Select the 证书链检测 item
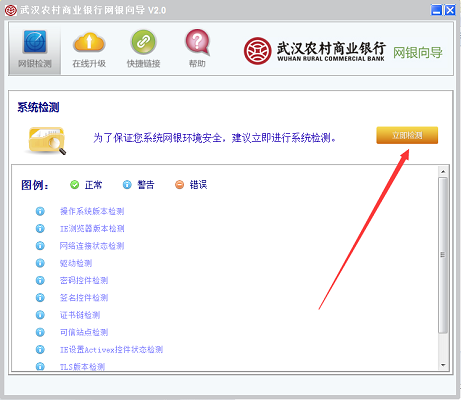Viewport: 461px width, 400px height. coord(80,315)
